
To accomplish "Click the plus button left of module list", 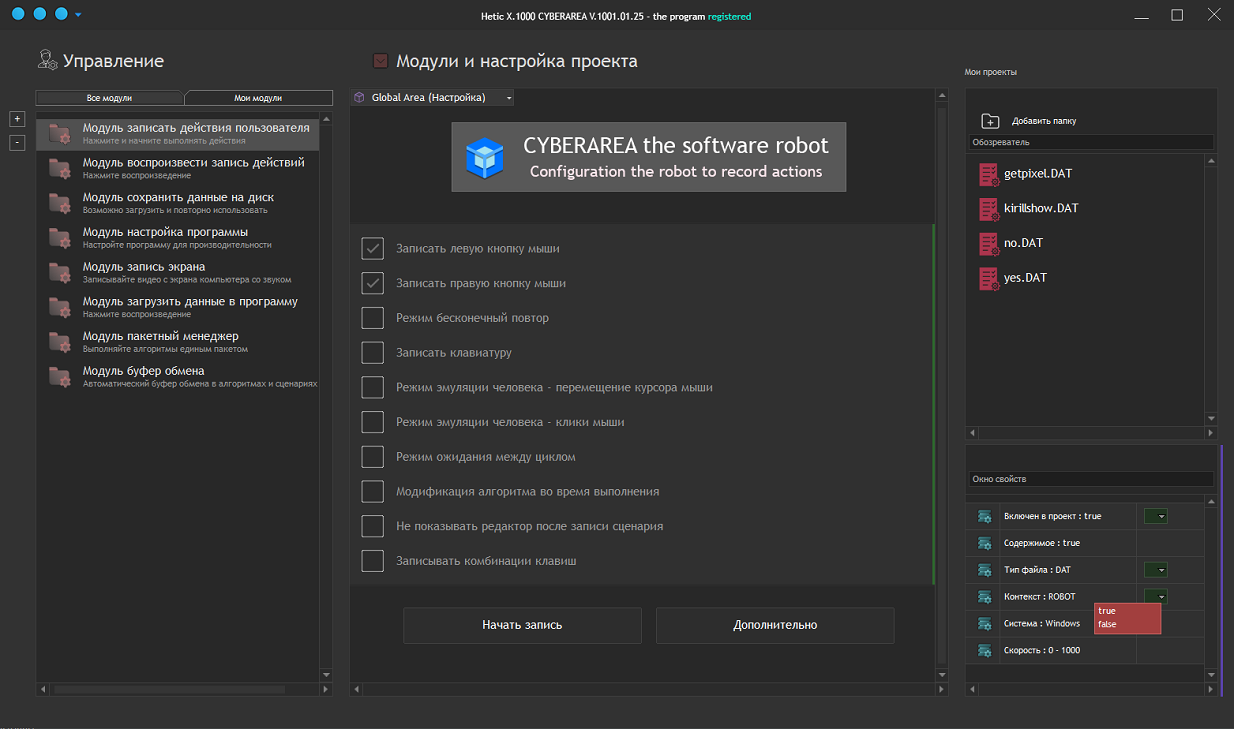I will [17, 118].
